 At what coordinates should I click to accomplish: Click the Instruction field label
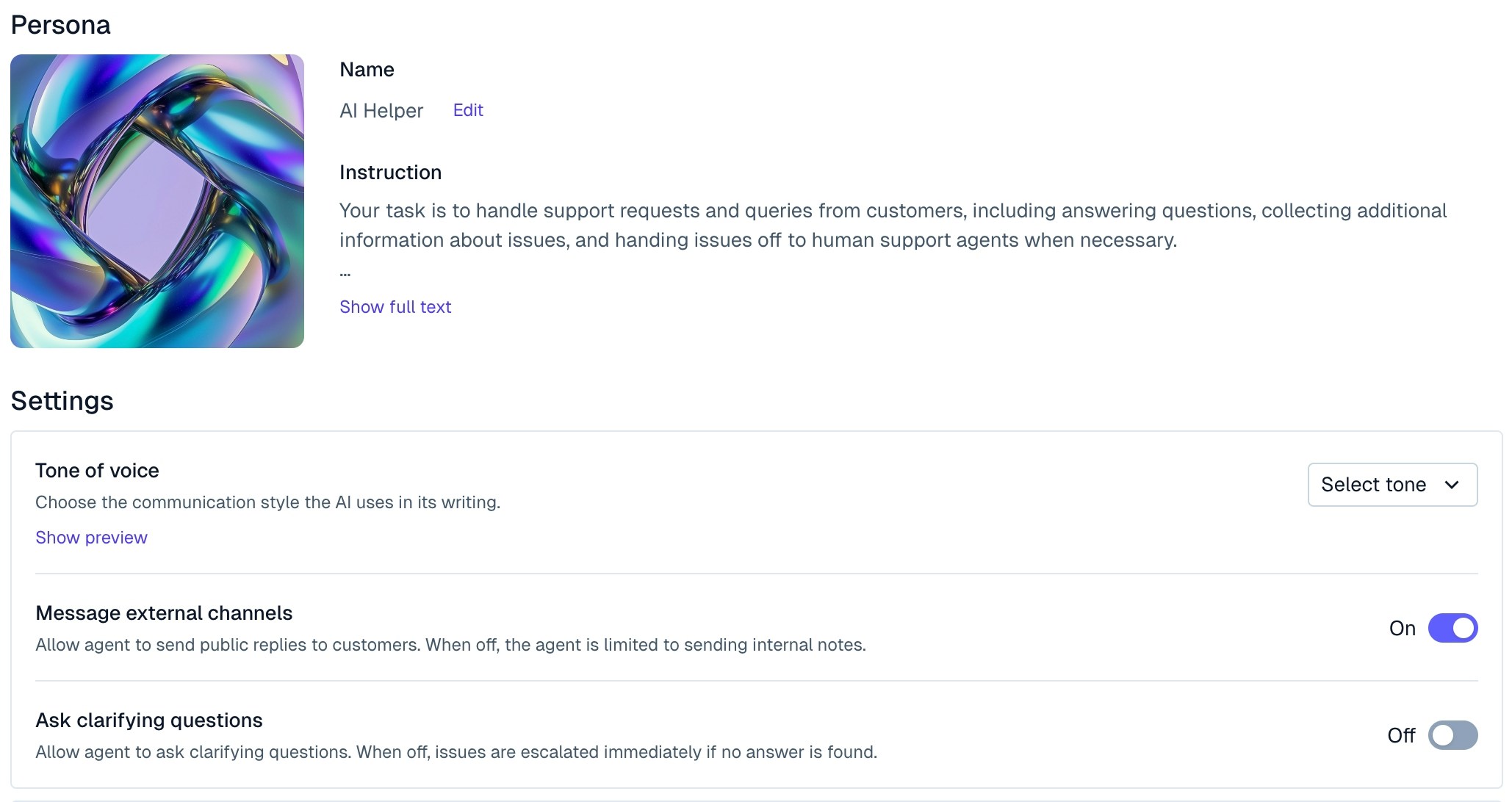click(390, 173)
